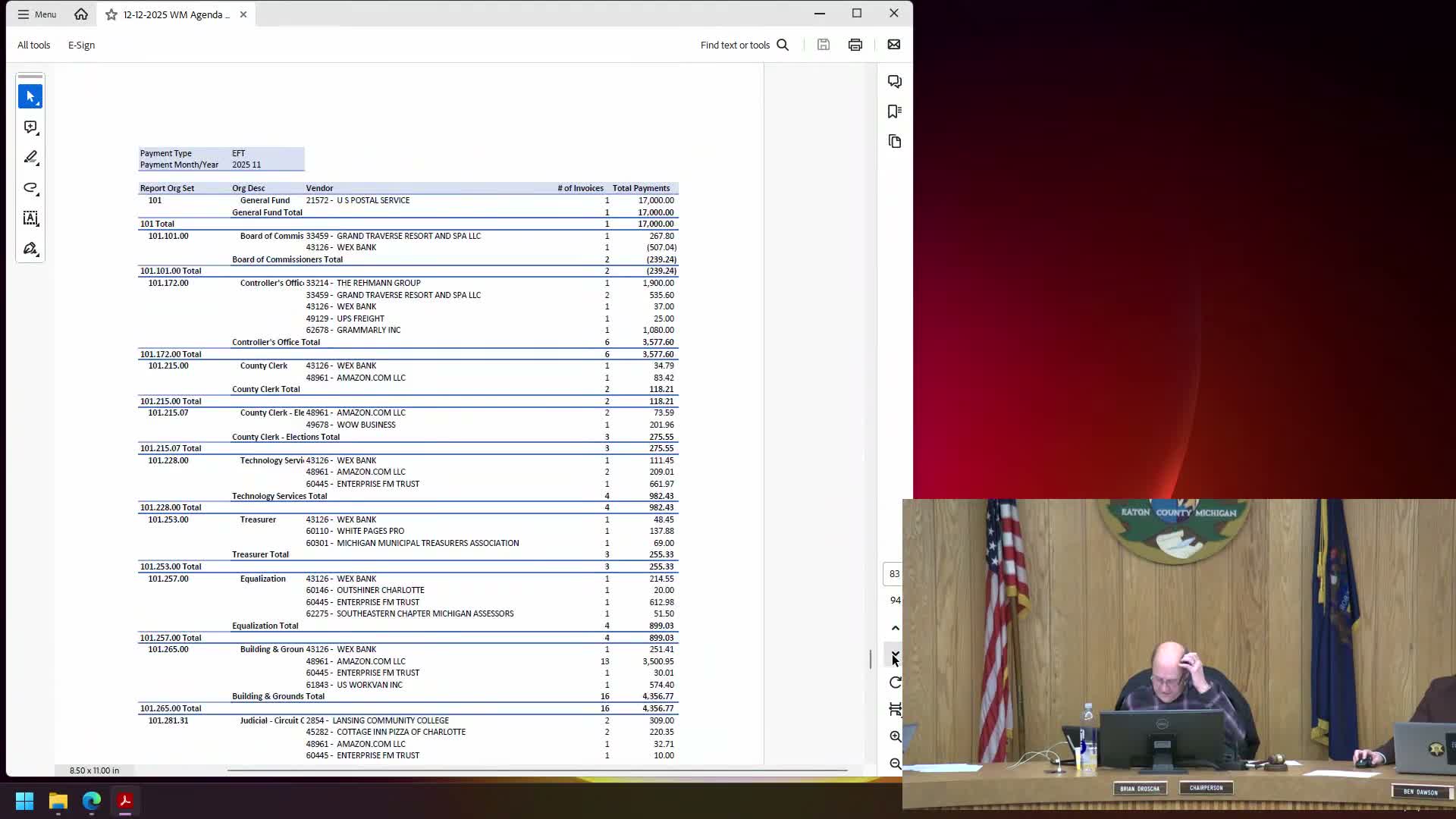Image resolution: width=1456 pixels, height=819 pixels.
Task: Select the text box tool
Action: tap(30, 218)
